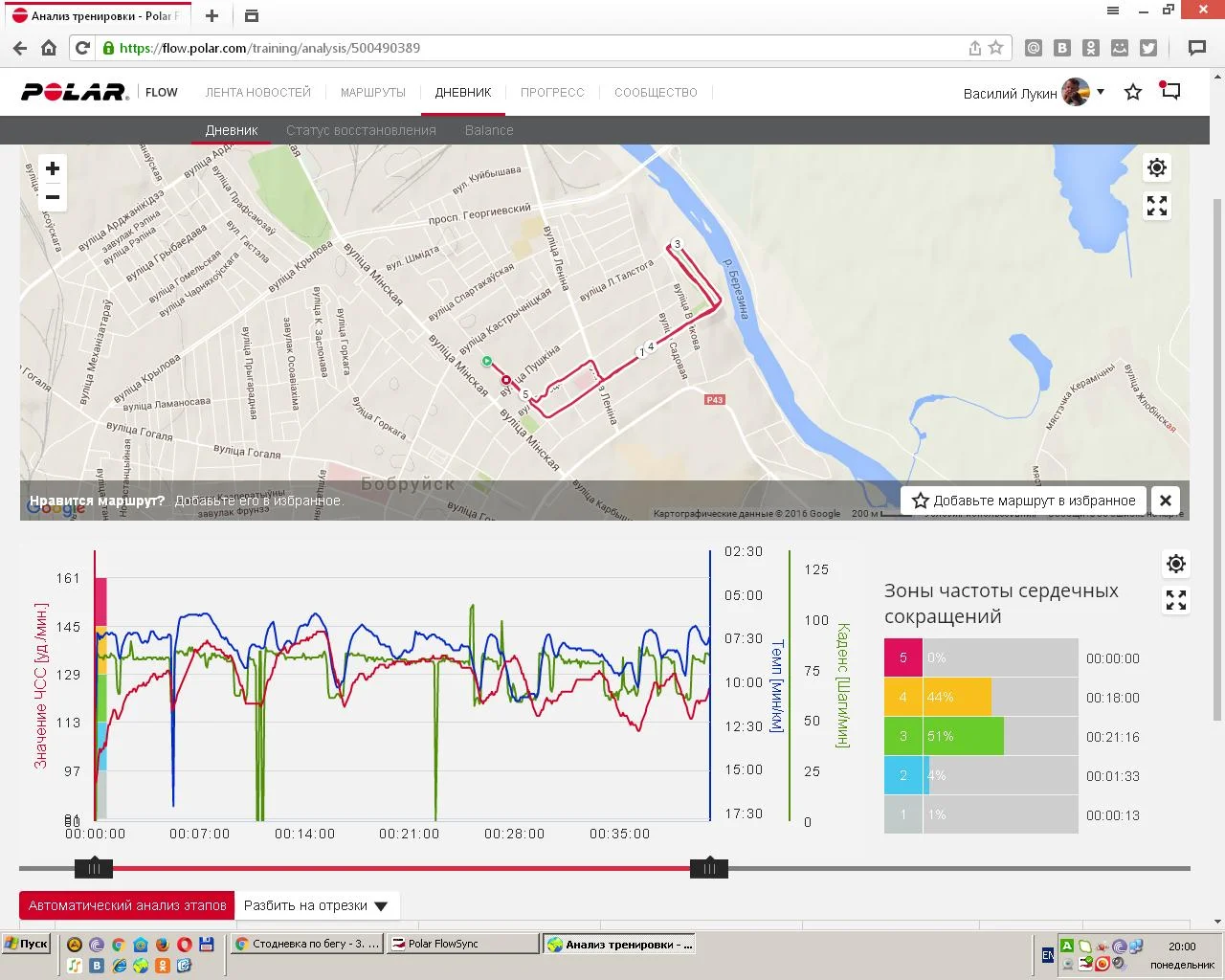Viewport: 1225px width, 980px height.
Task: Open chart settings gear icon
Action: pyautogui.click(x=1175, y=564)
